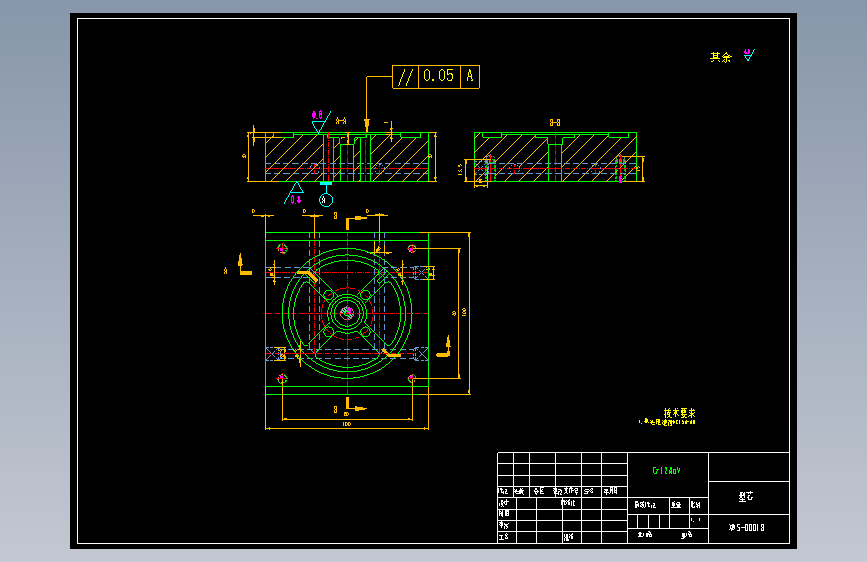Image resolution: width=867 pixels, height=562 pixels.
Task: Select the technical requirement note line
Action: 667,423
